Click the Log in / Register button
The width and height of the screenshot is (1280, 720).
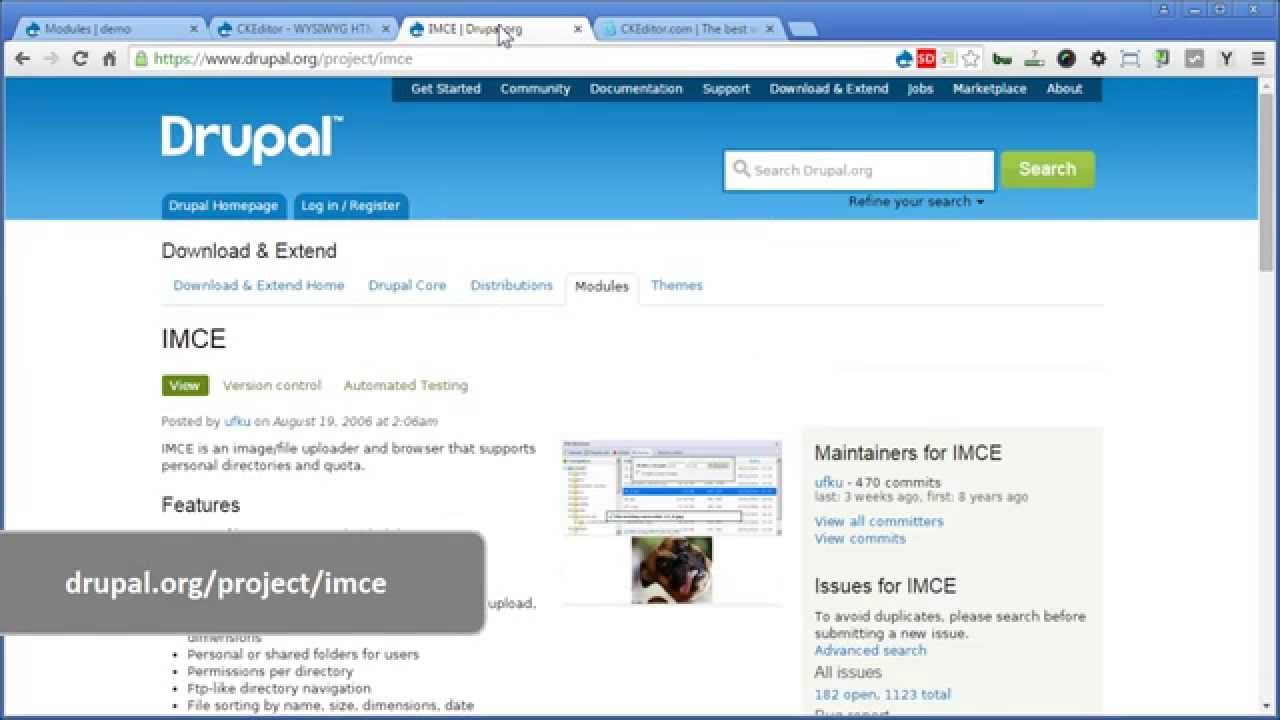pos(350,206)
